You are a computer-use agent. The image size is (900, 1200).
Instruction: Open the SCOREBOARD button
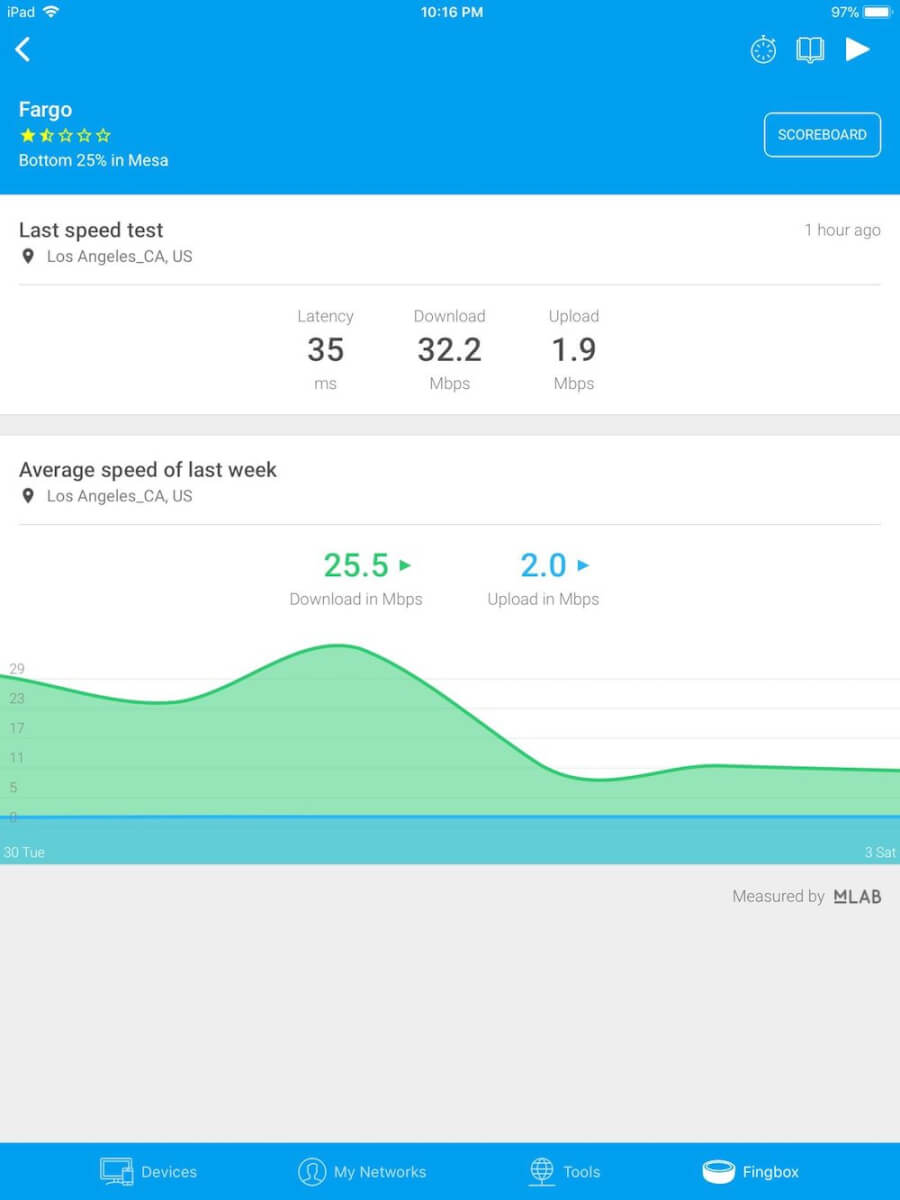[822, 135]
